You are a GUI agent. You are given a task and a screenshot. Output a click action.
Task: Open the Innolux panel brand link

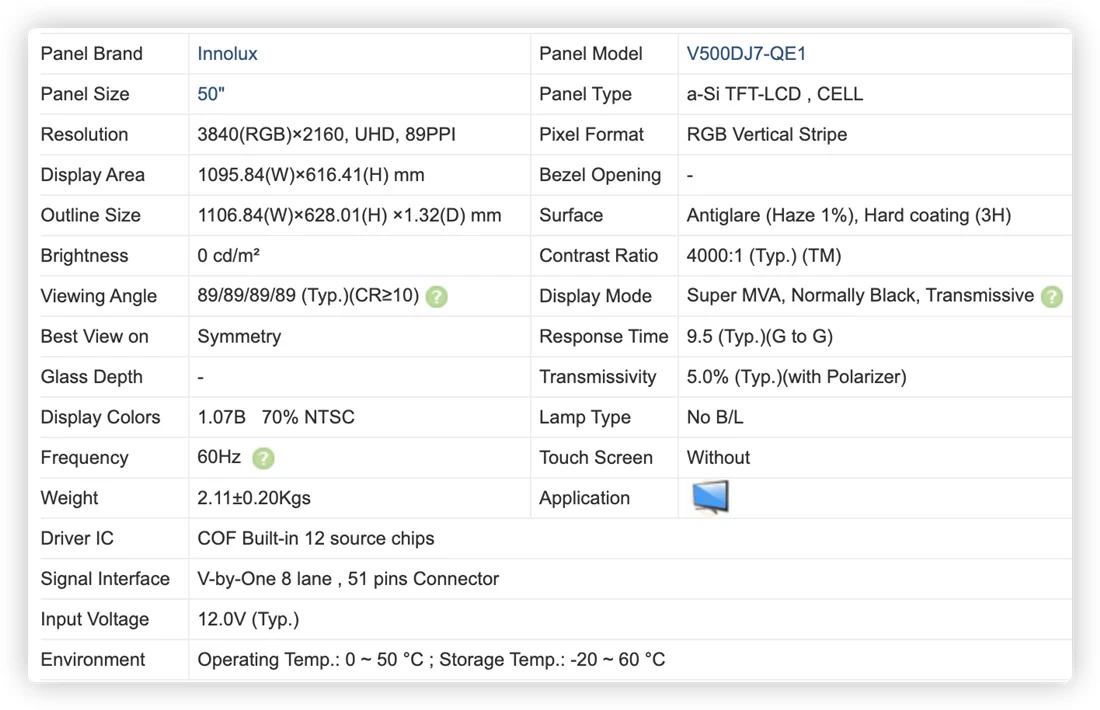(227, 53)
